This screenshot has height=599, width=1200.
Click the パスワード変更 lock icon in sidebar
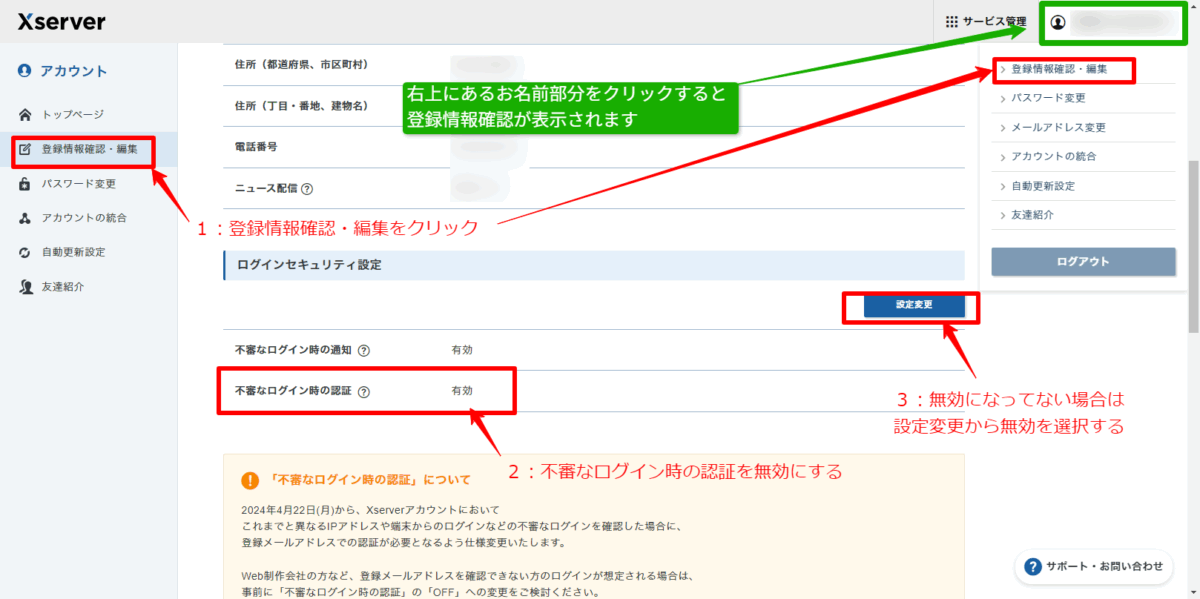25,184
